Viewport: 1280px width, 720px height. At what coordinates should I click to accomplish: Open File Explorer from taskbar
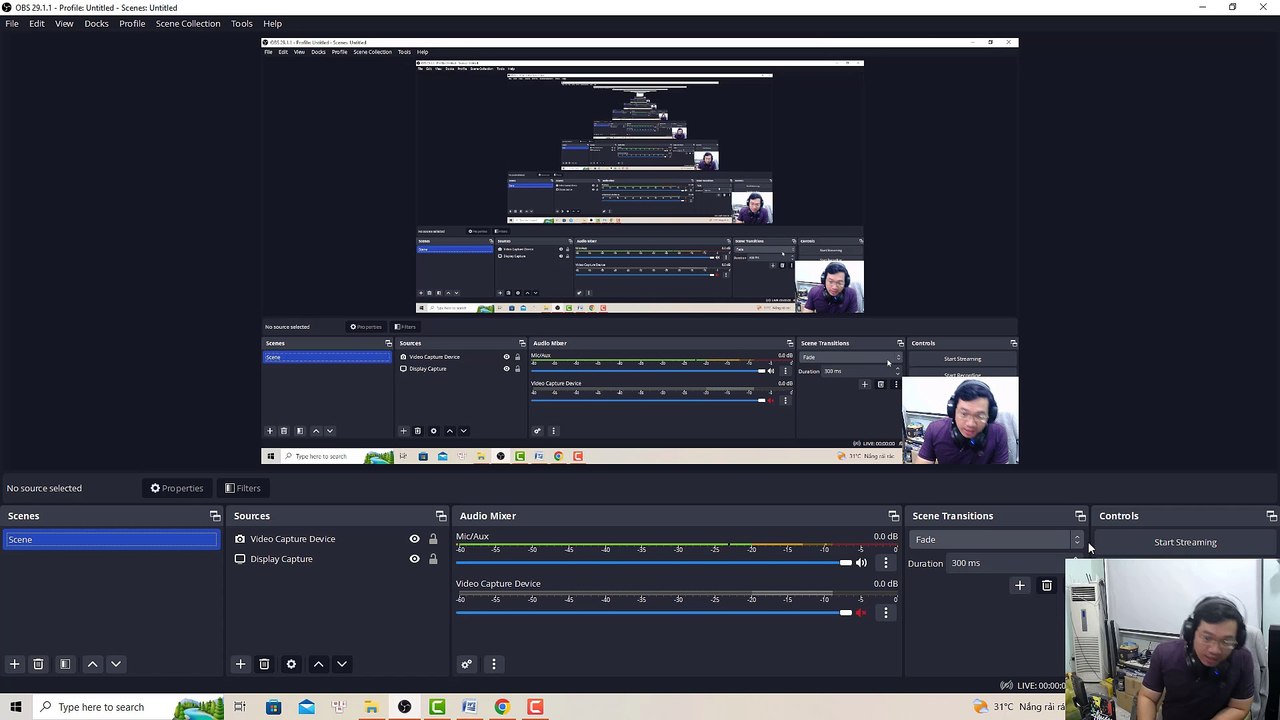tap(371, 707)
